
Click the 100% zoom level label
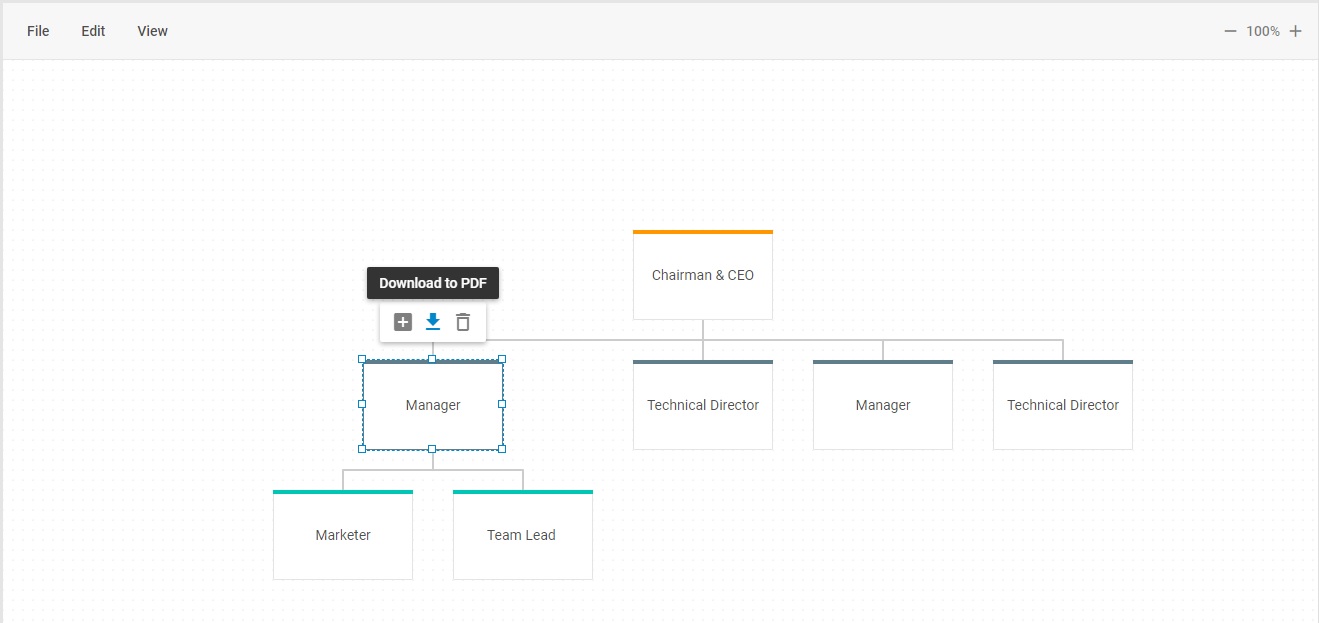click(1262, 31)
